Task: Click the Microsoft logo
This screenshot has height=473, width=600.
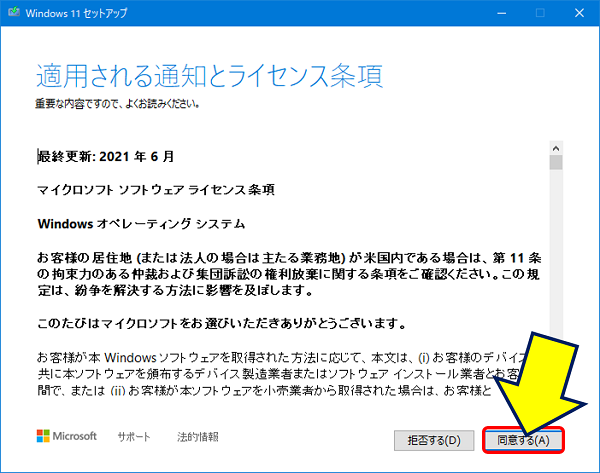Action: 67,436
